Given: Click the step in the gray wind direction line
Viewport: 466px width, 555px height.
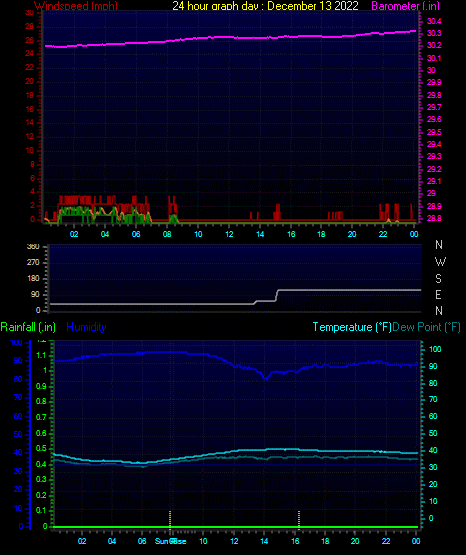Looking at the screenshot, I should click(x=277, y=295).
